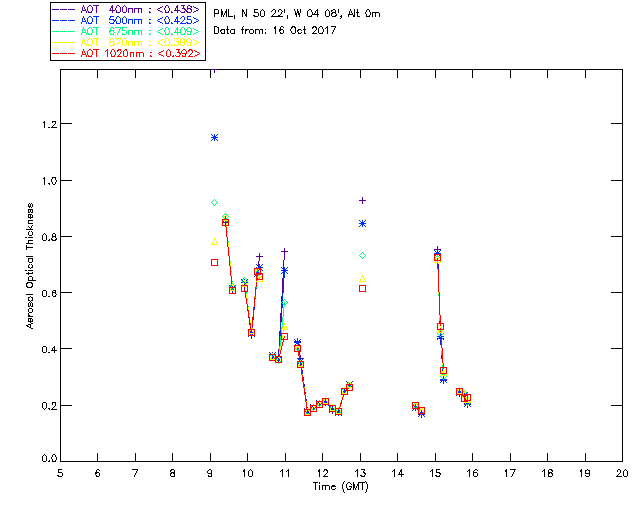The height and width of the screenshot is (512, 640).
Task: Select the purple plus peak marker at hour 11
Action: pyautogui.click(x=284, y=252)
